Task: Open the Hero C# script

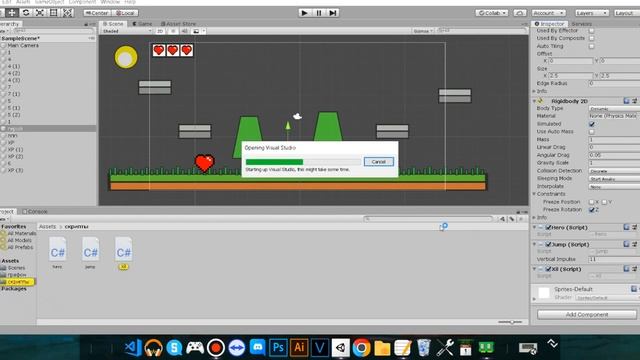Action: [57, 253]
